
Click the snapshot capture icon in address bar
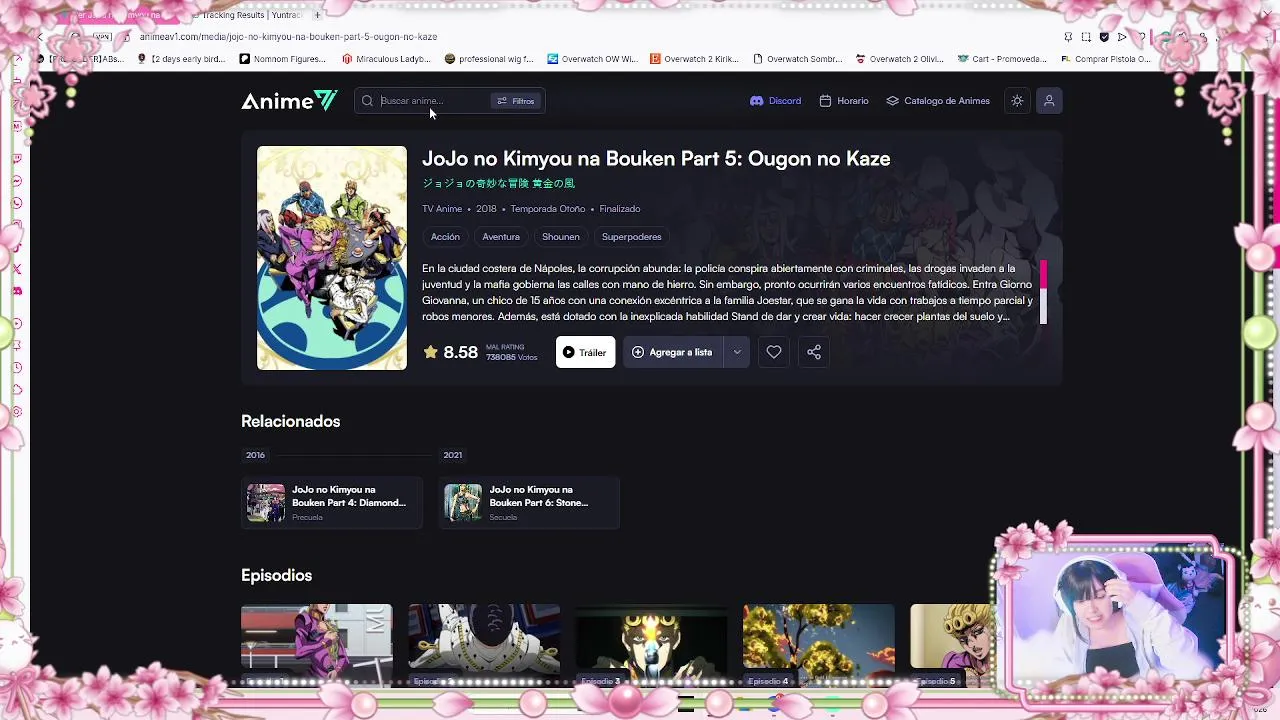tap(1086, 37)
